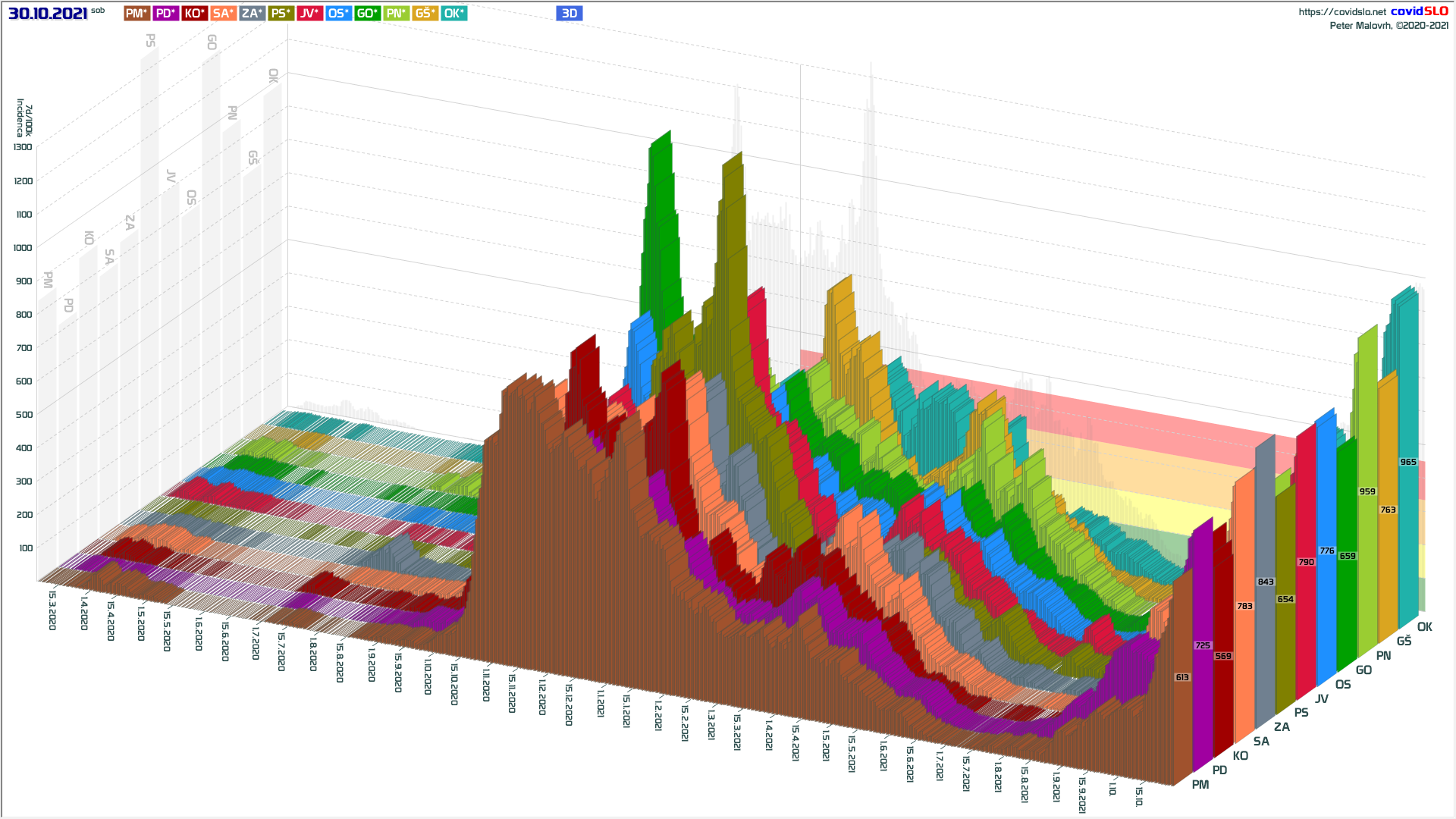The height and width of the screenshot is (819, 1456).
Task: Click the 613 value label on PM bar
Action: click(1181, 677)
